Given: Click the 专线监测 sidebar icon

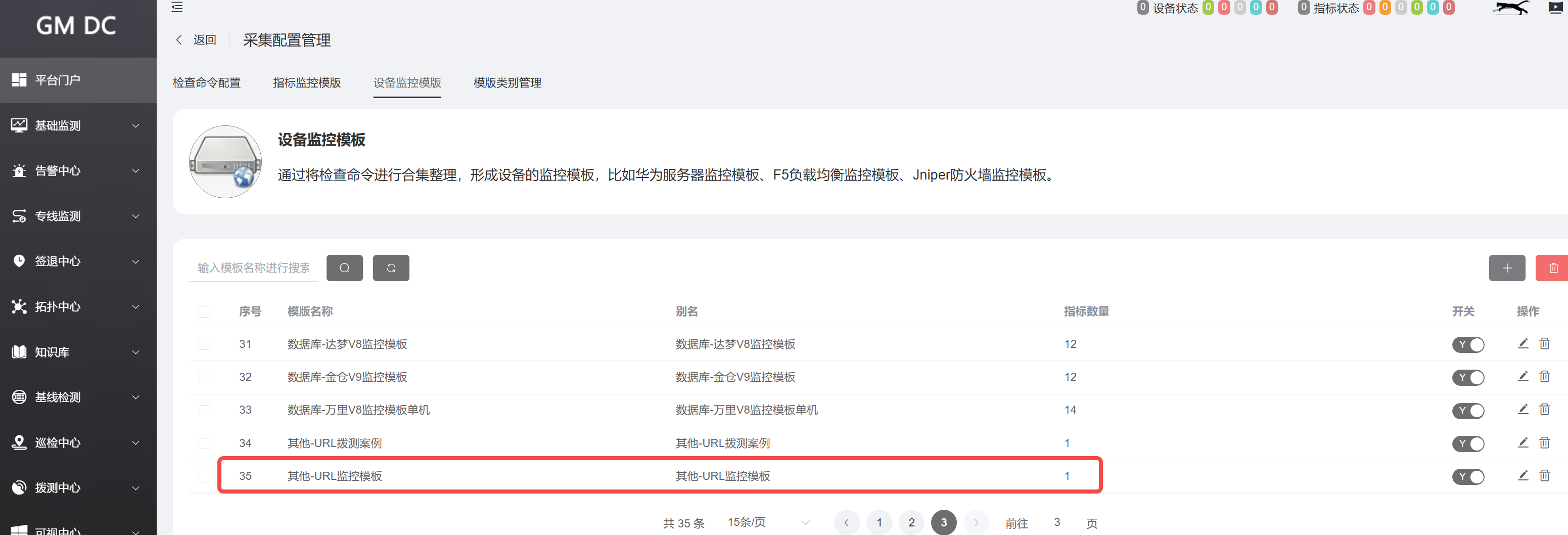Looking at the screenshot, I should pyautogui.click(x=19, y=216).
